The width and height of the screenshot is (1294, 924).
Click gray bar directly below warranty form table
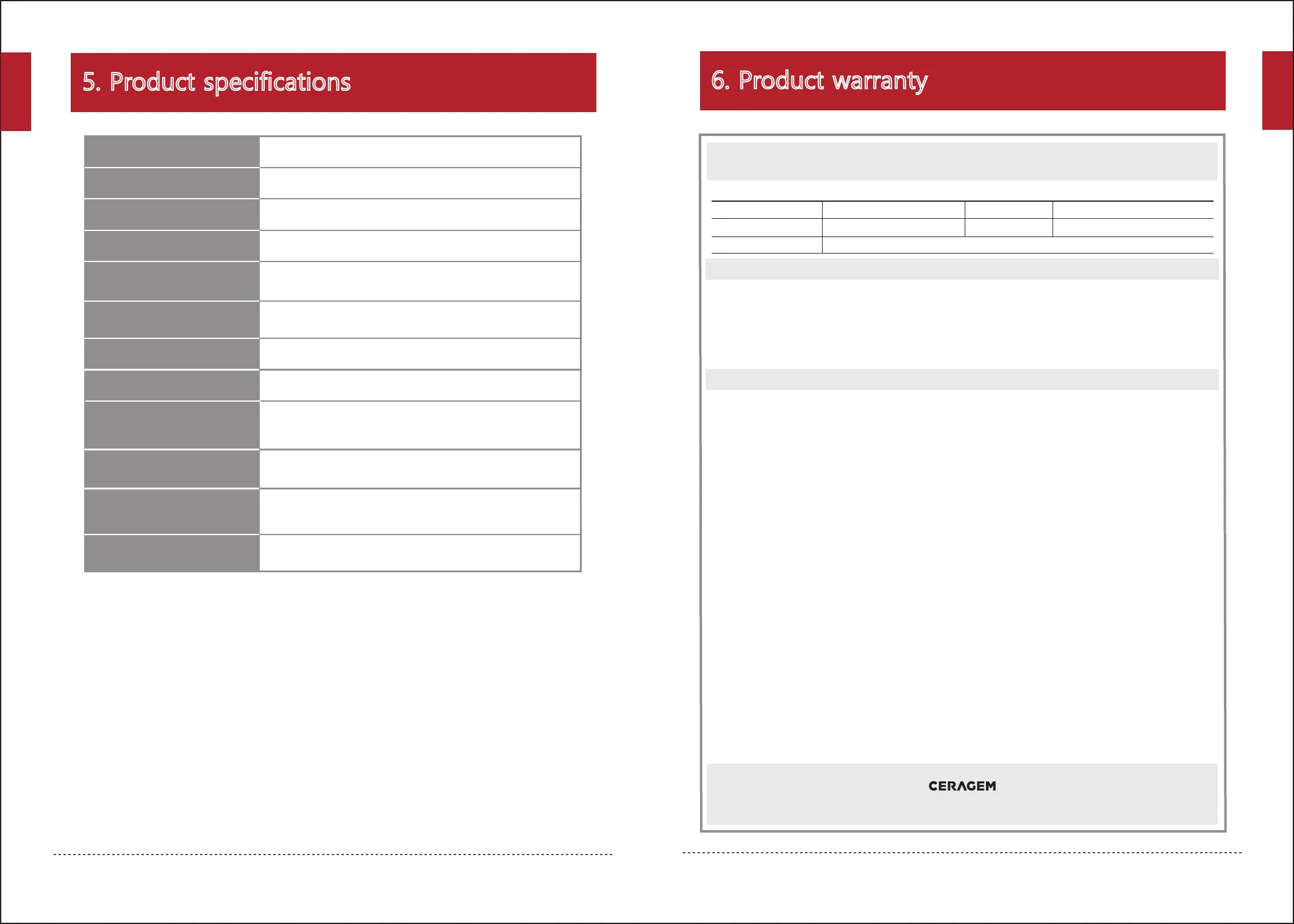click(x=962, y=269)
